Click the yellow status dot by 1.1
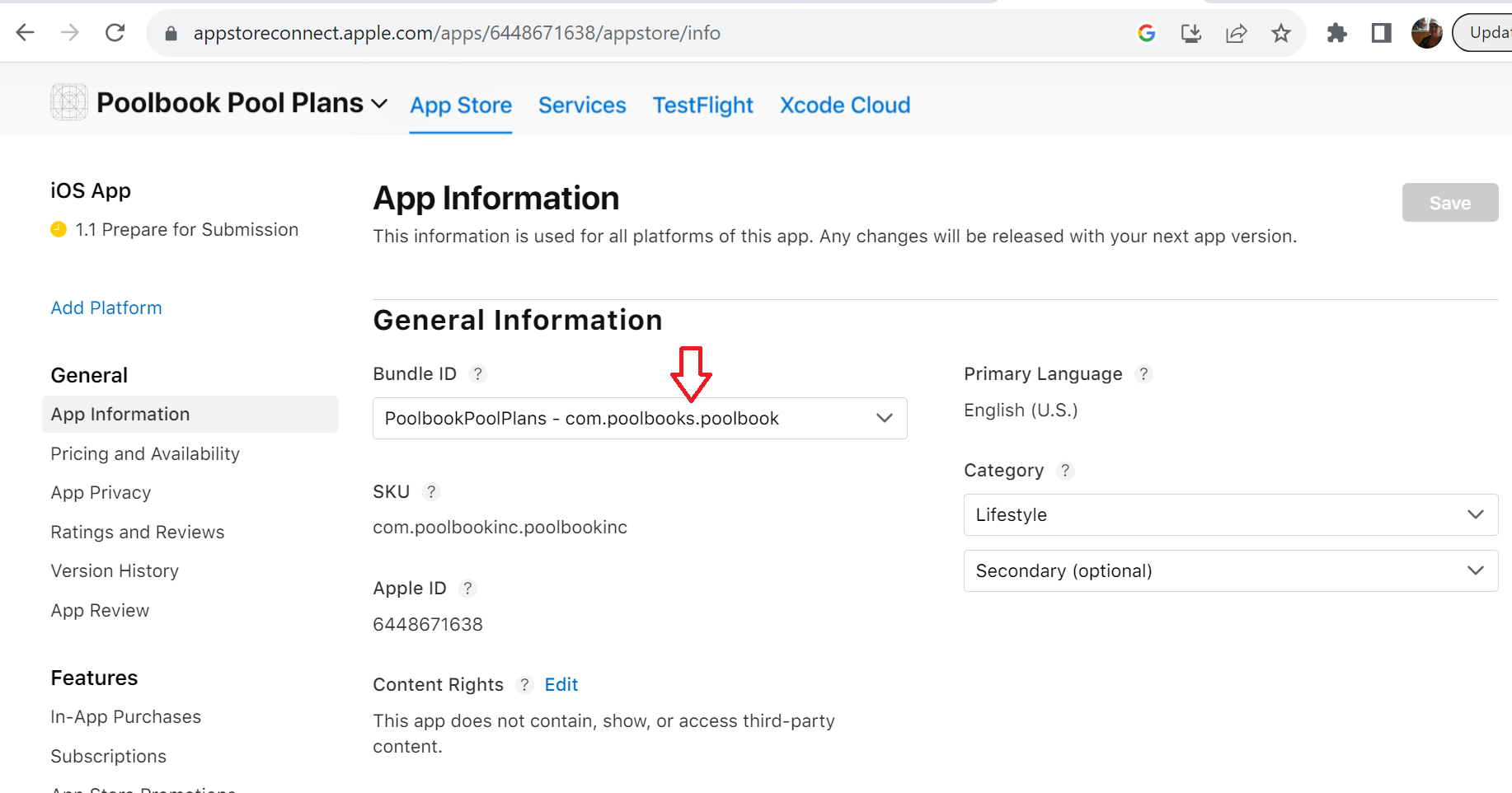The width and height of the screenshot is (1512, 793). 59,229
